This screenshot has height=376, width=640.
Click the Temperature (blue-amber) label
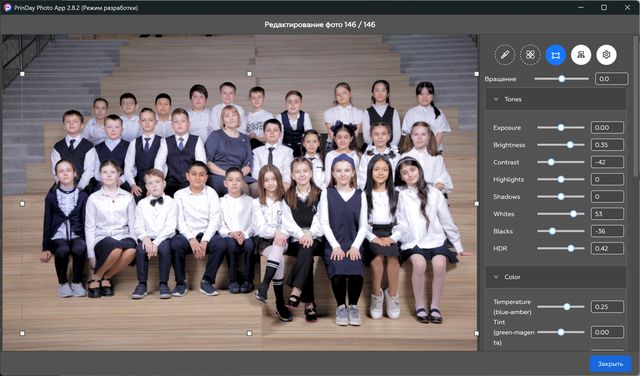[512, 307]
